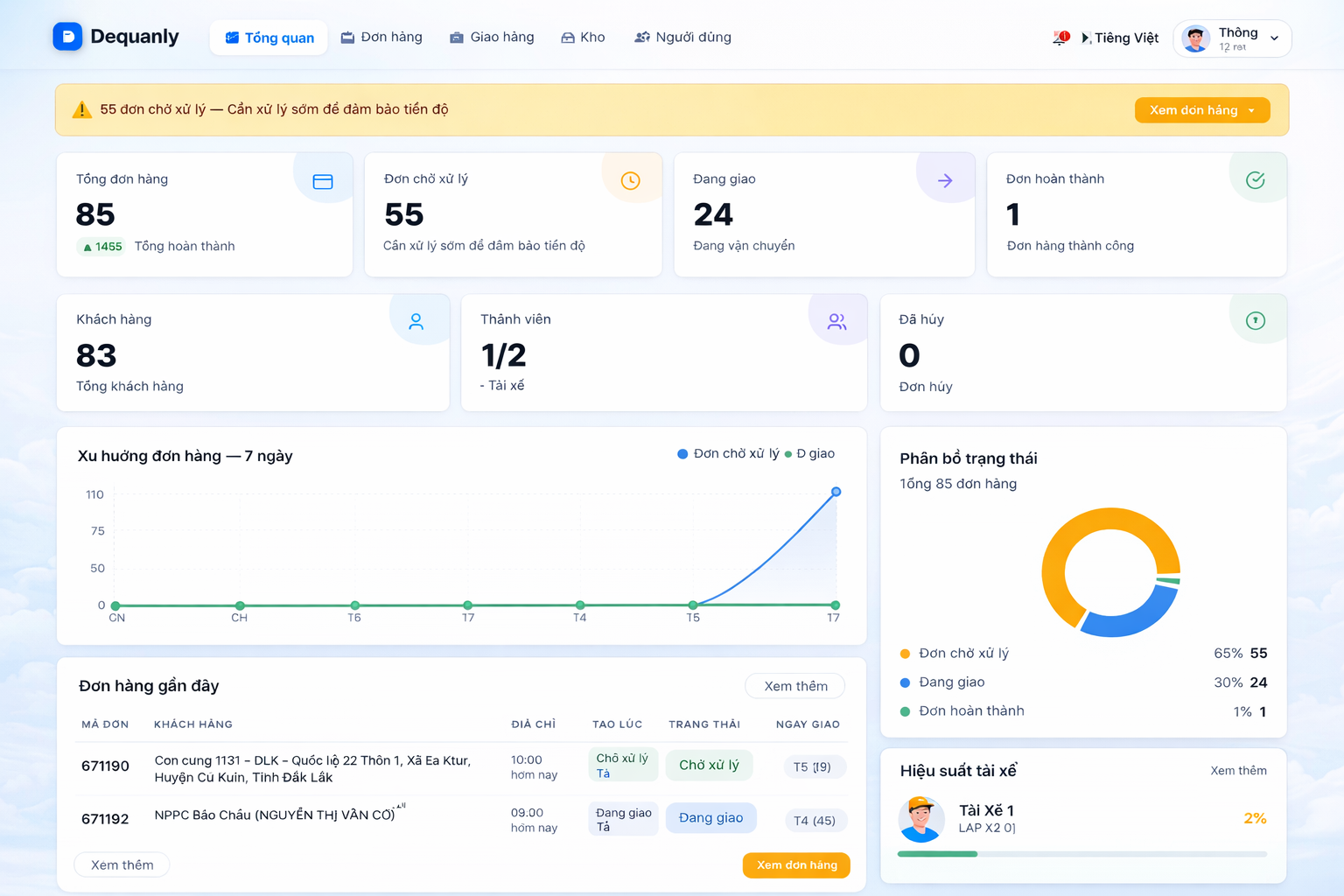Image resolution: width=1344 pixels, height=896 pixels.
Task: Click the green 1455 trend badge
Action: [102, 247]
